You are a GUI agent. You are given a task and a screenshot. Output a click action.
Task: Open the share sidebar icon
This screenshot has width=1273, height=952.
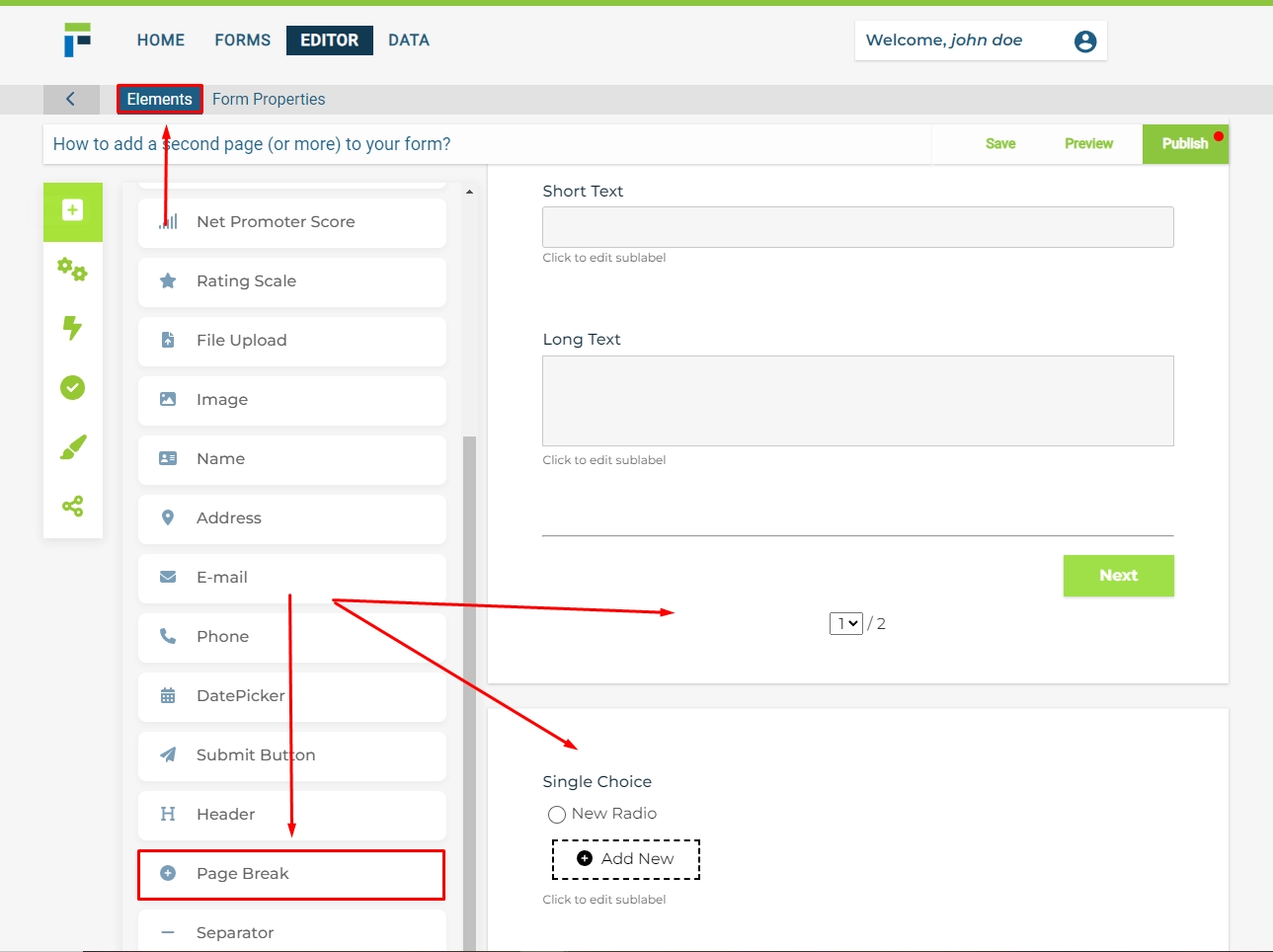click(72, 506)
